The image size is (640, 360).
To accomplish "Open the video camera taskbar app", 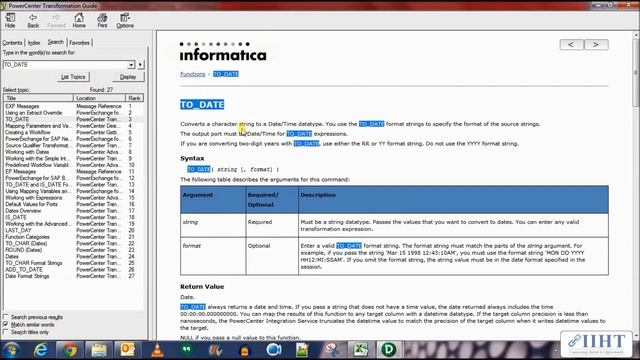I will [x=273, y=350].
